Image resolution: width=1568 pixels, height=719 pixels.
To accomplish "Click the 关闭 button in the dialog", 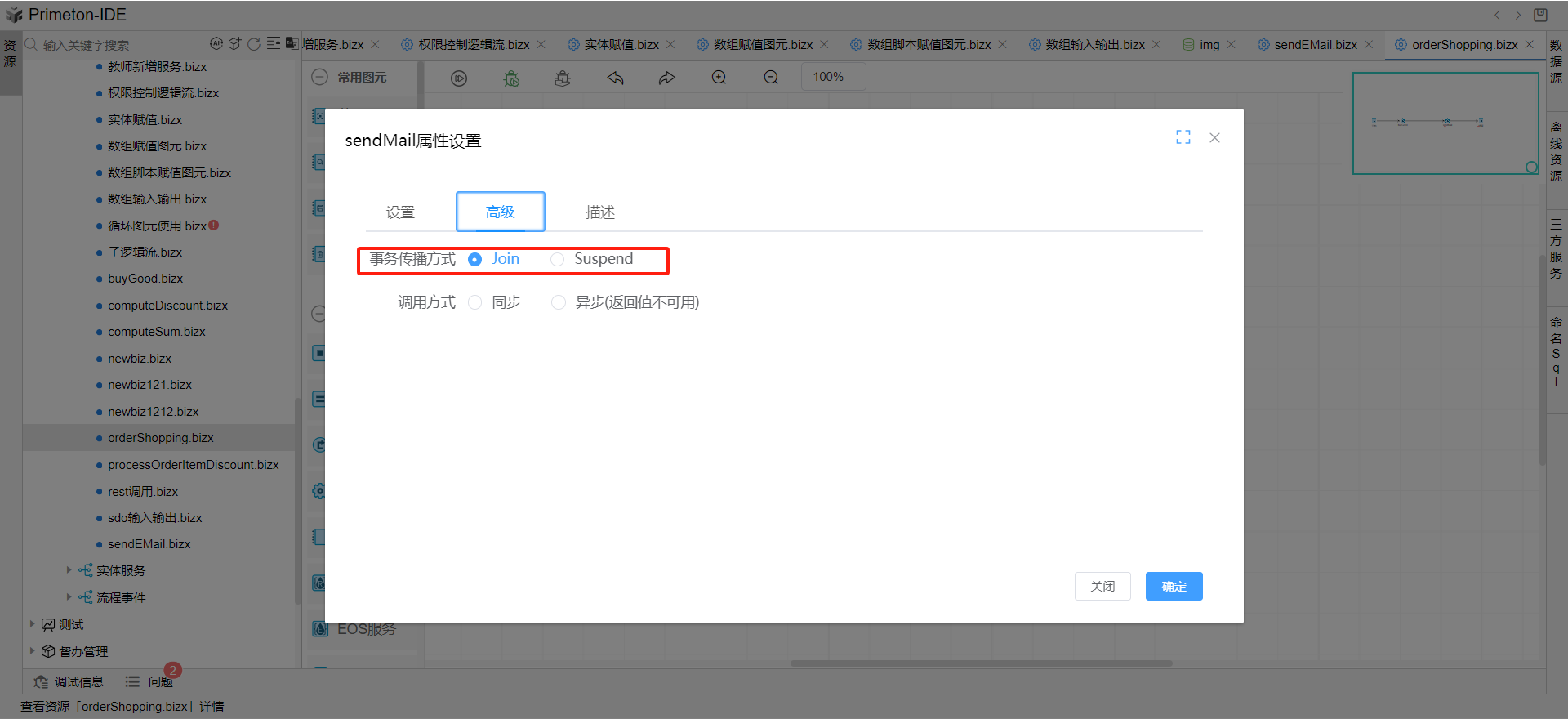I will pyautogui.click(x=1102, y=587).
